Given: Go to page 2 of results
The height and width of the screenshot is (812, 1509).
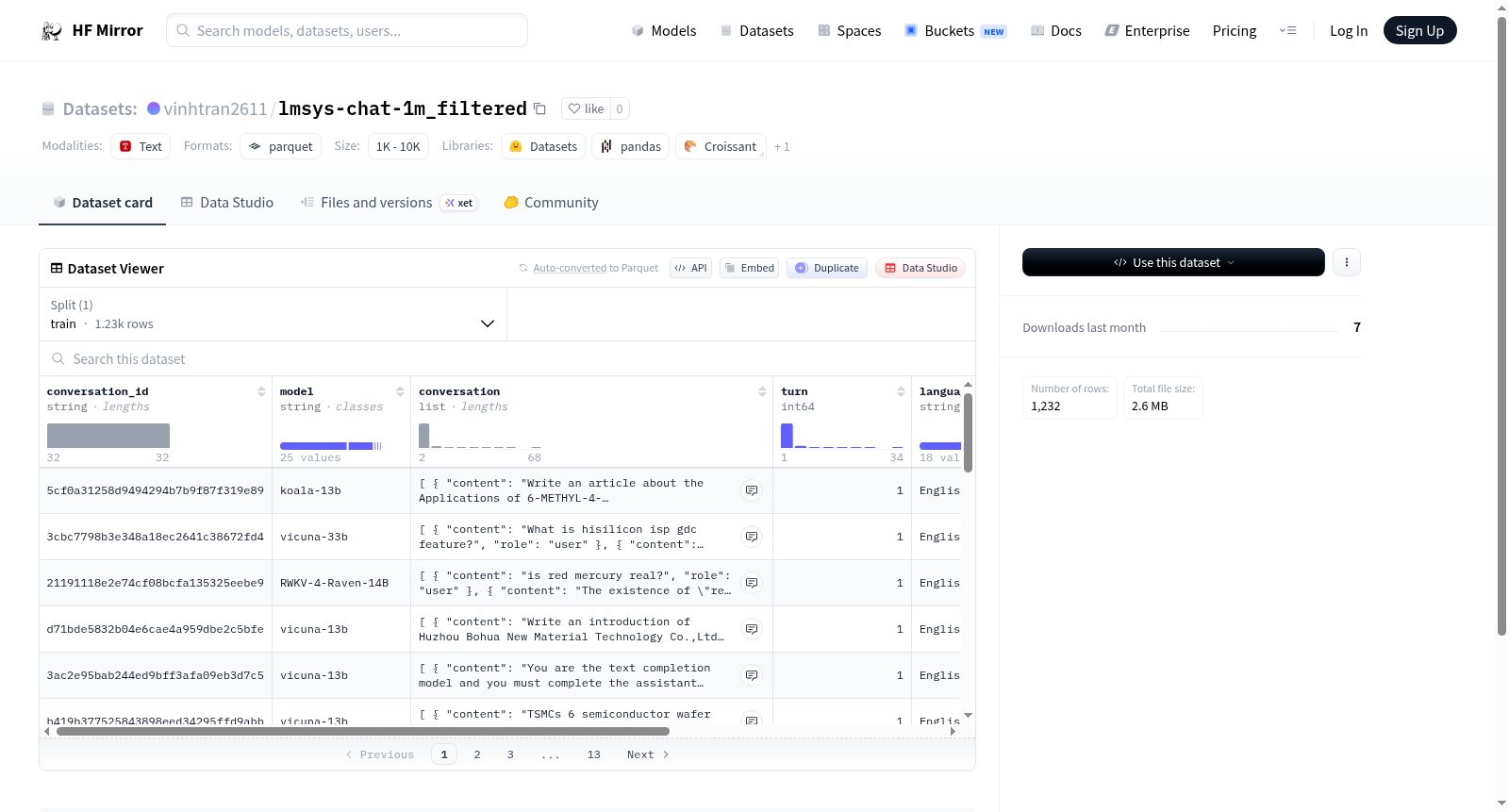Looking at the screenshot, I should coord(477,754).
